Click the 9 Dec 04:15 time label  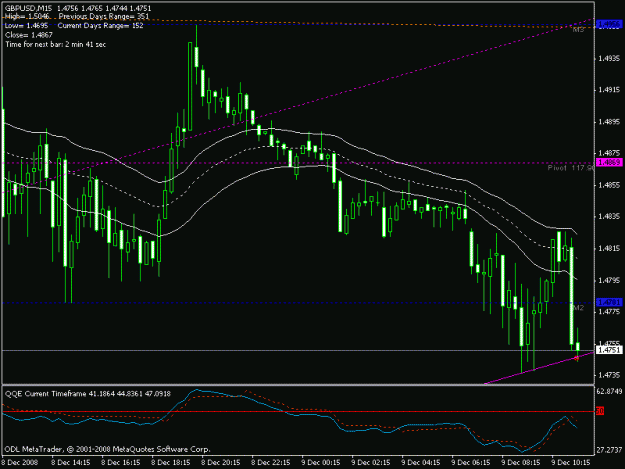[421, 462]
